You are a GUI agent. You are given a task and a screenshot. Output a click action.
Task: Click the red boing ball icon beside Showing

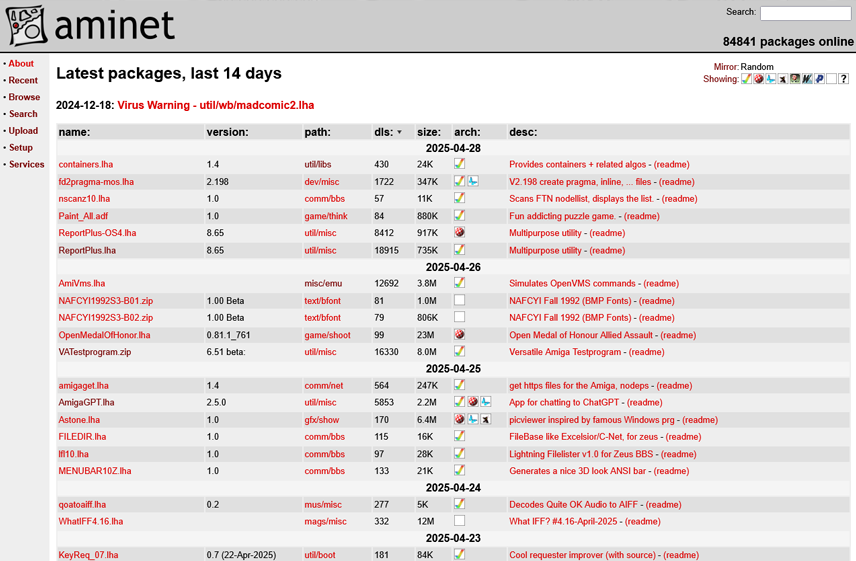pos(758,79)
